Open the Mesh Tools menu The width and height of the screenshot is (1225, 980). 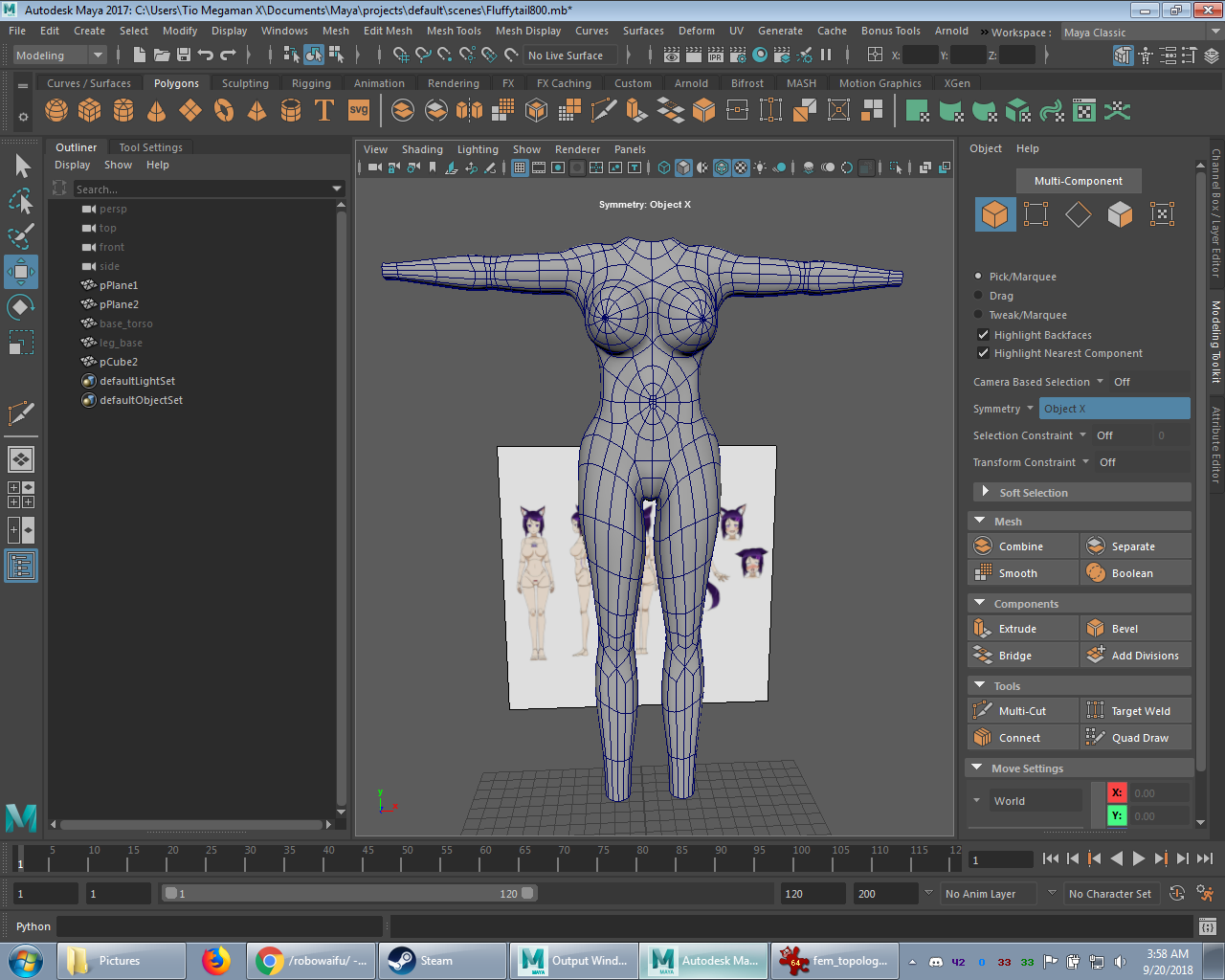click(x=454, y=31)
